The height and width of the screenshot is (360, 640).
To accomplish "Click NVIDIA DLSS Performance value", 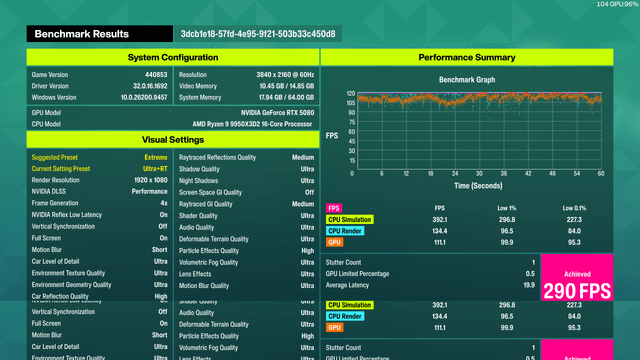I will point(149,191).
